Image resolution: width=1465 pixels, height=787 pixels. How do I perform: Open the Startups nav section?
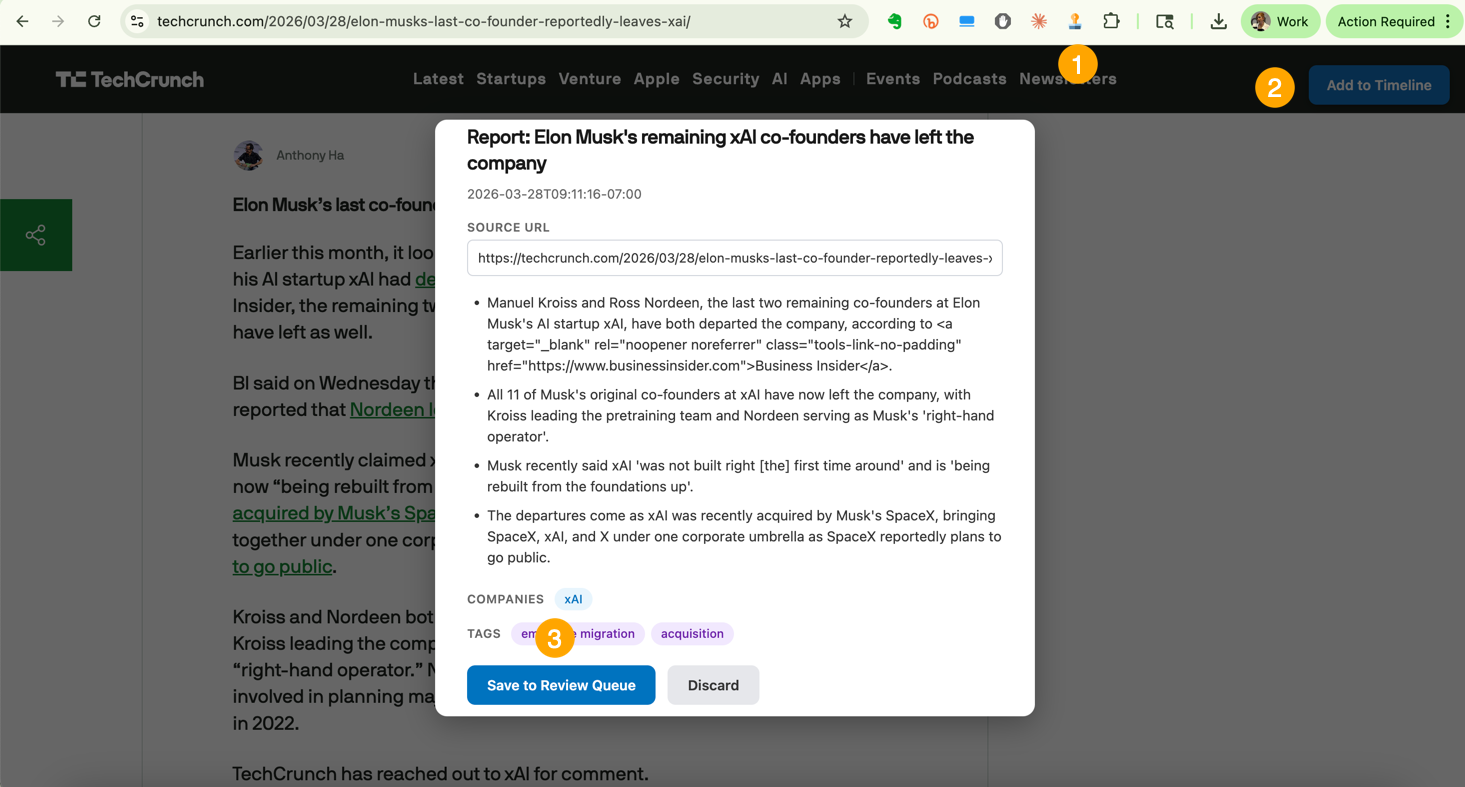click(511, 79)
